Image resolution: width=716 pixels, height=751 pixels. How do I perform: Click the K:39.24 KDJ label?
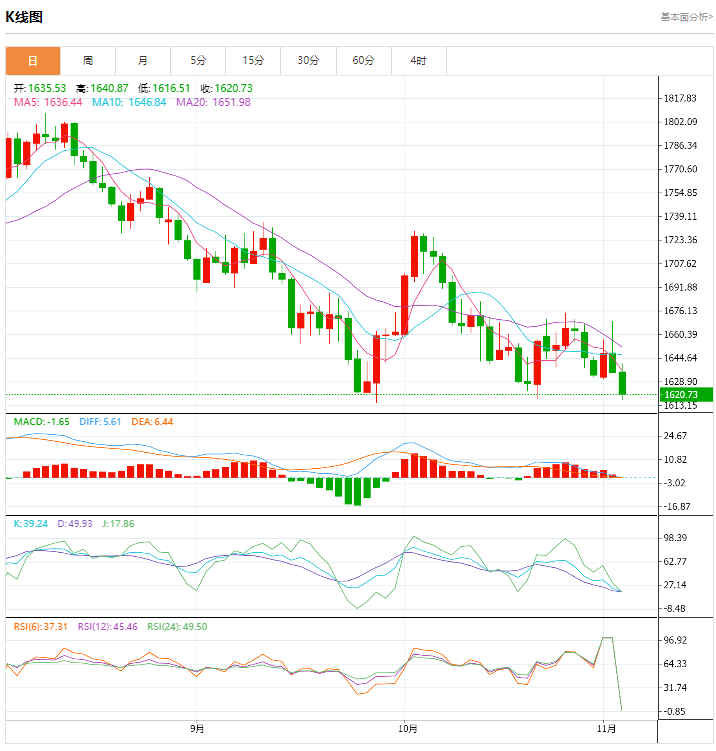point(31,524)
